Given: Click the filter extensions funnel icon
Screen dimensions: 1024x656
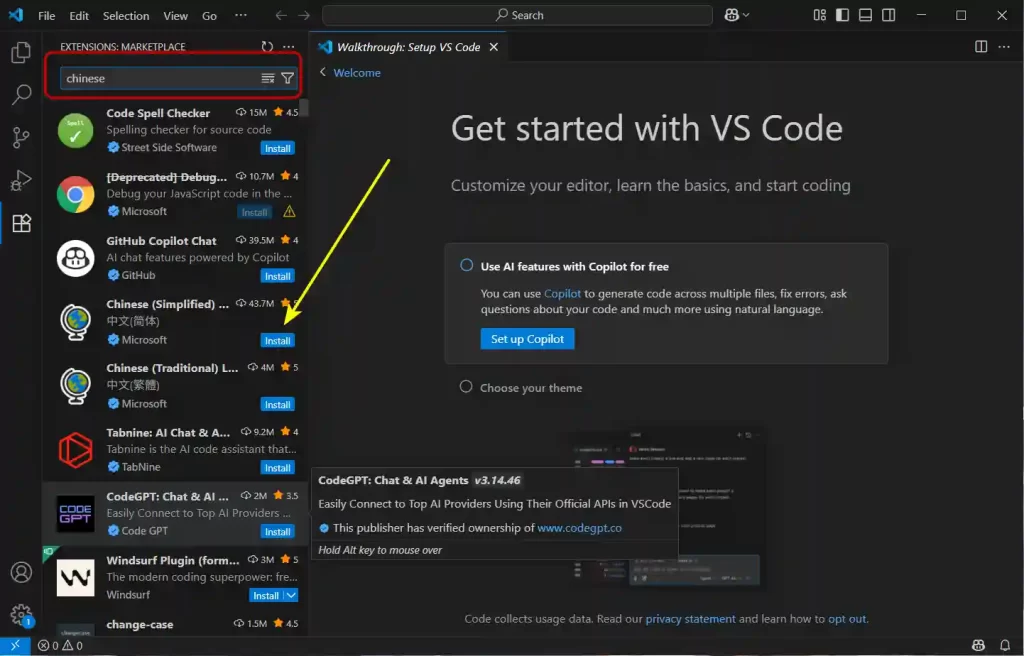Looking at the screenshot, I should coord(288,78).
